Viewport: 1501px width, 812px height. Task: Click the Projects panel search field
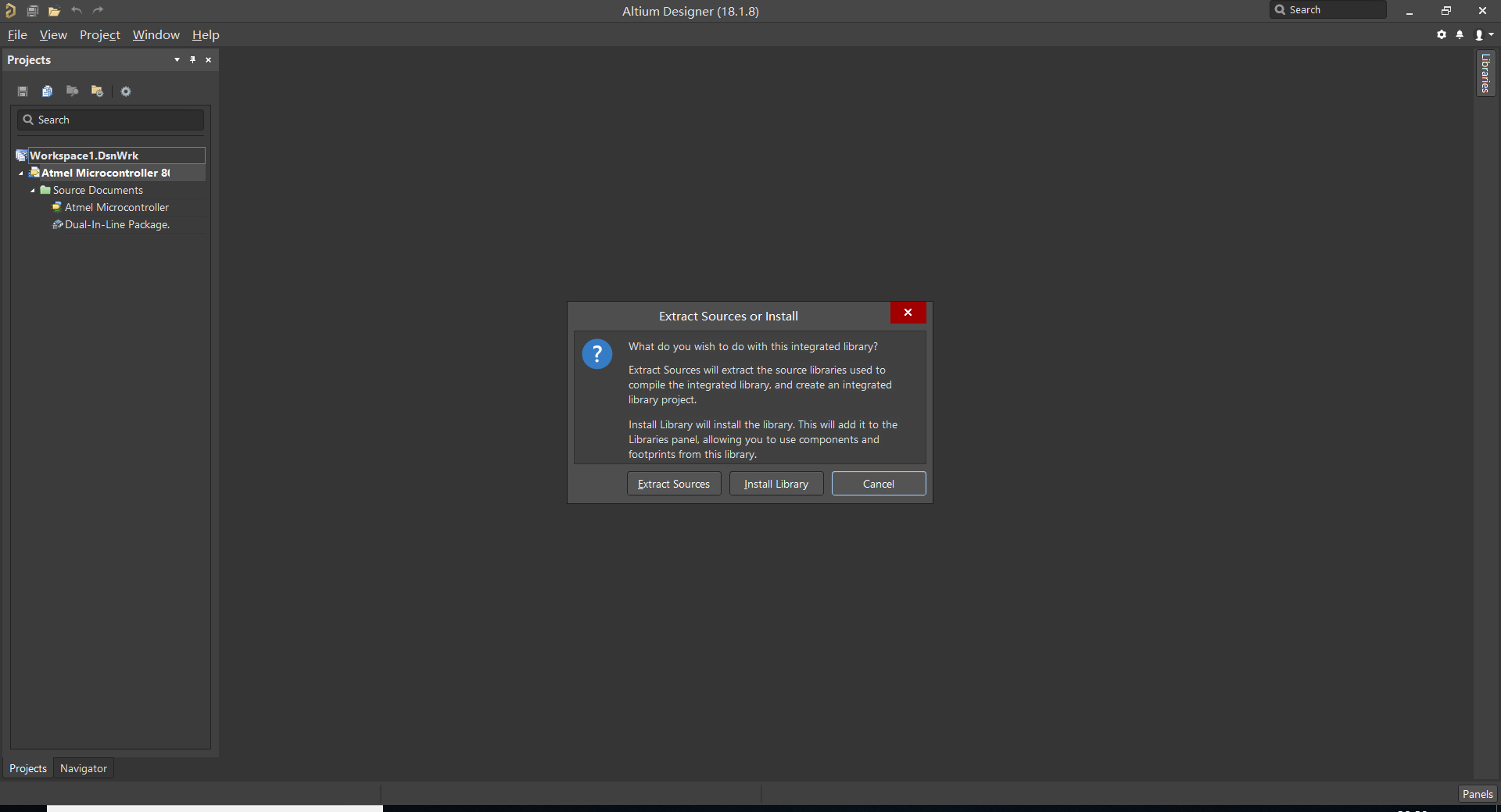point(110,120)
